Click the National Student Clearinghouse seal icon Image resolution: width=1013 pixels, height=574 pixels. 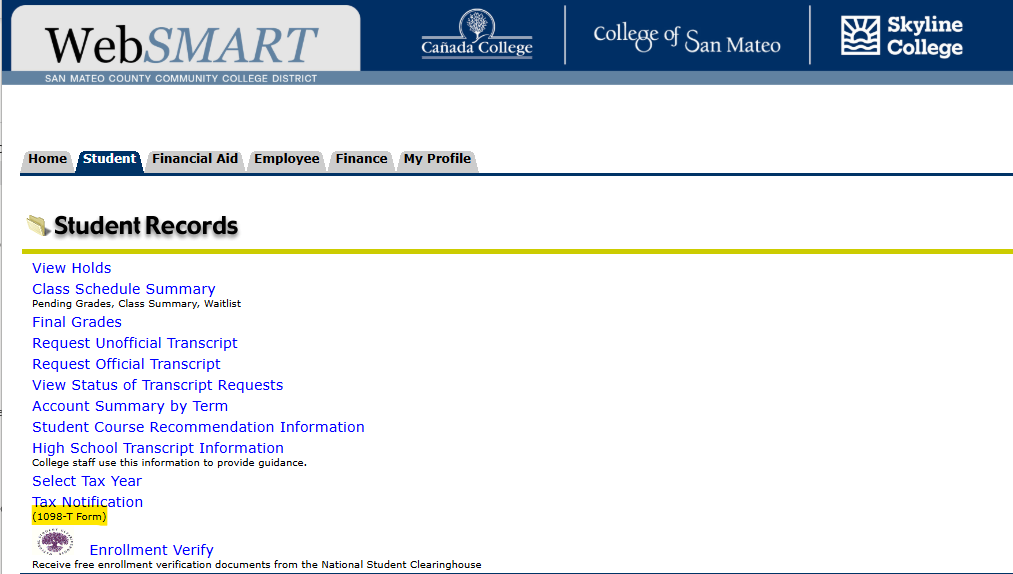click(56, 542)
